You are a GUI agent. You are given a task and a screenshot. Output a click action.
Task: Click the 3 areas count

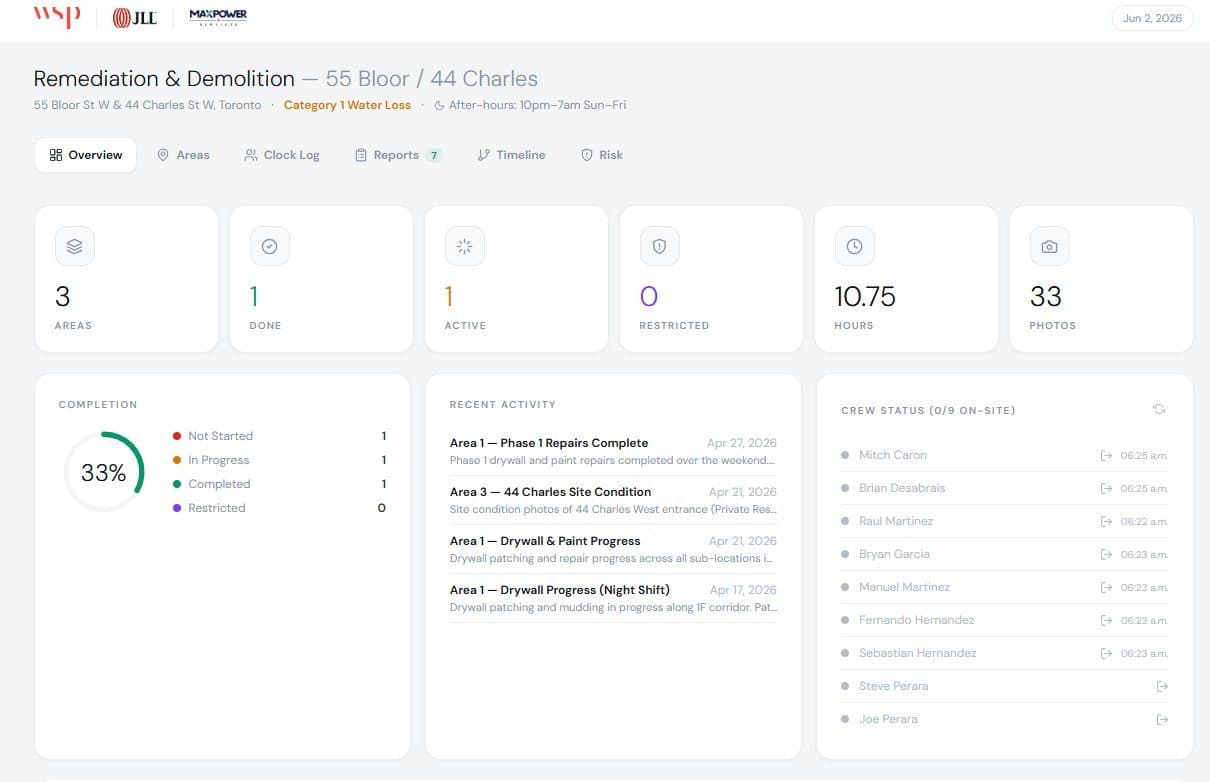pyautogui.click(x=62, y=297)
